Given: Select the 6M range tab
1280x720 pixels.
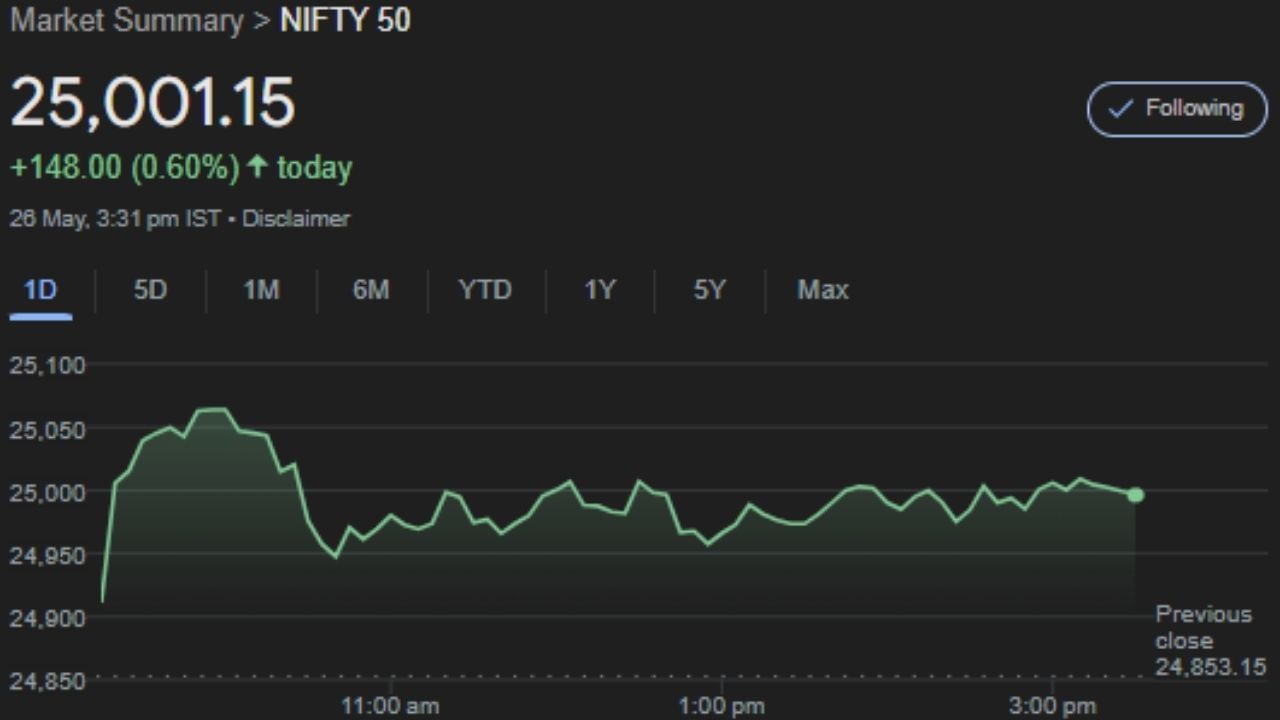Looking at the screenshot, I should click(371, 290).
